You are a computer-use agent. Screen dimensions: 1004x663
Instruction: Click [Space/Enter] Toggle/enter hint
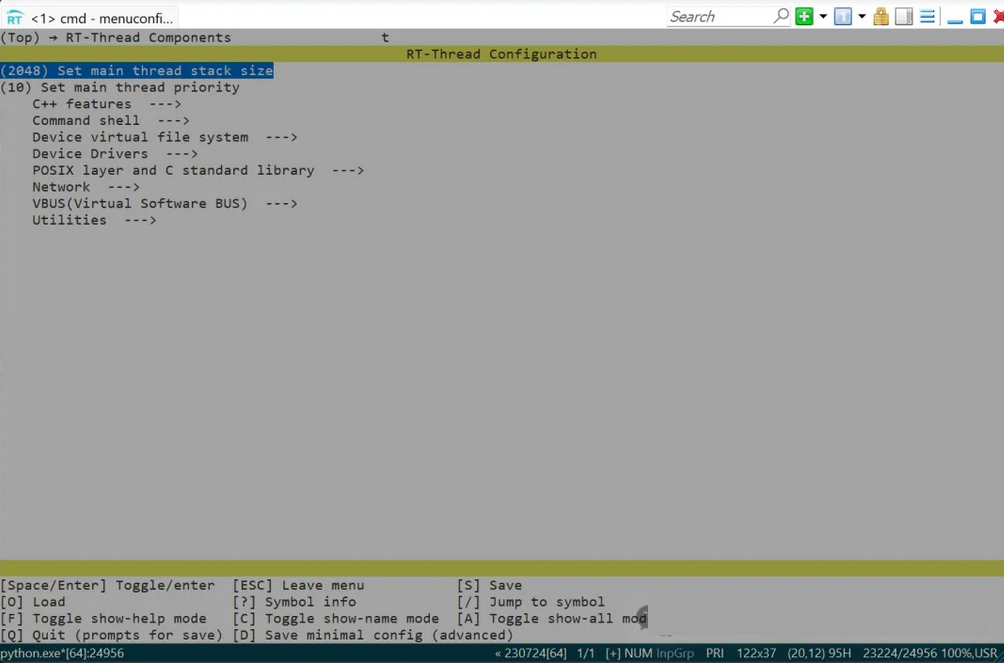(x=108, y=585)
